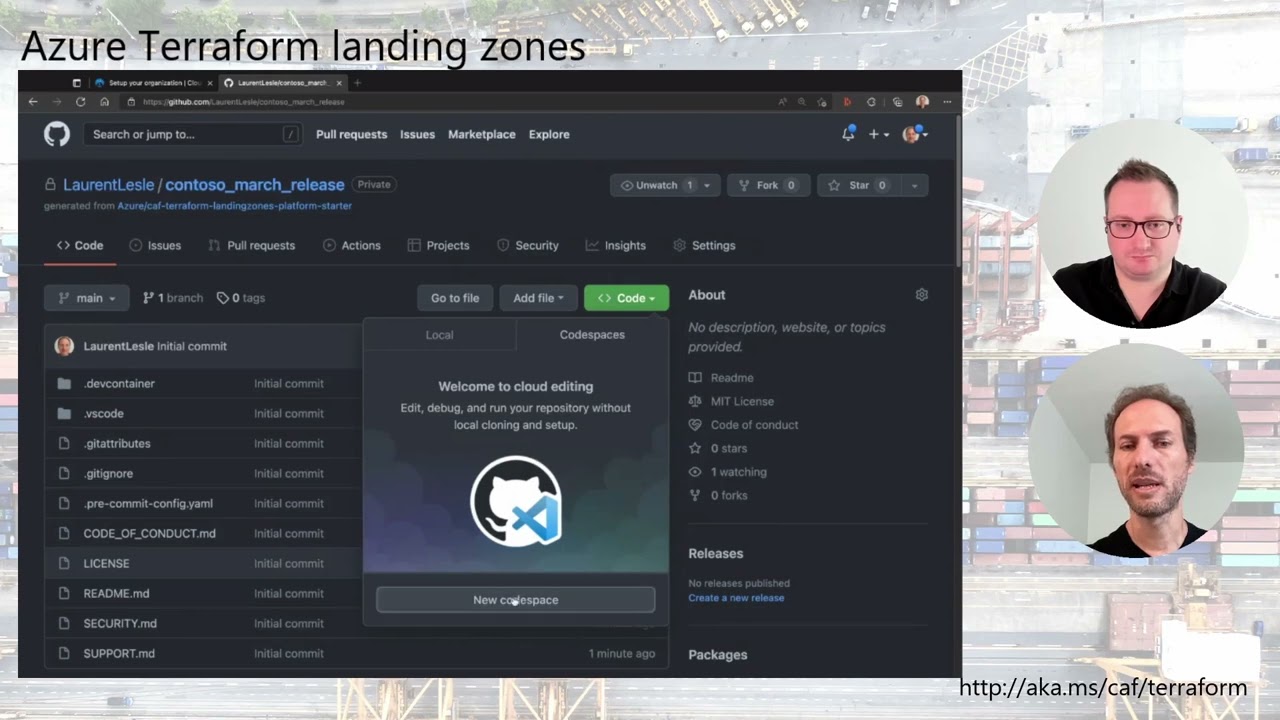Image resolution: width=1280 pixels, height=720 pixels.
Task: Open the .gitattributes file
Action: pyautogui.click(x=117, y=443)
